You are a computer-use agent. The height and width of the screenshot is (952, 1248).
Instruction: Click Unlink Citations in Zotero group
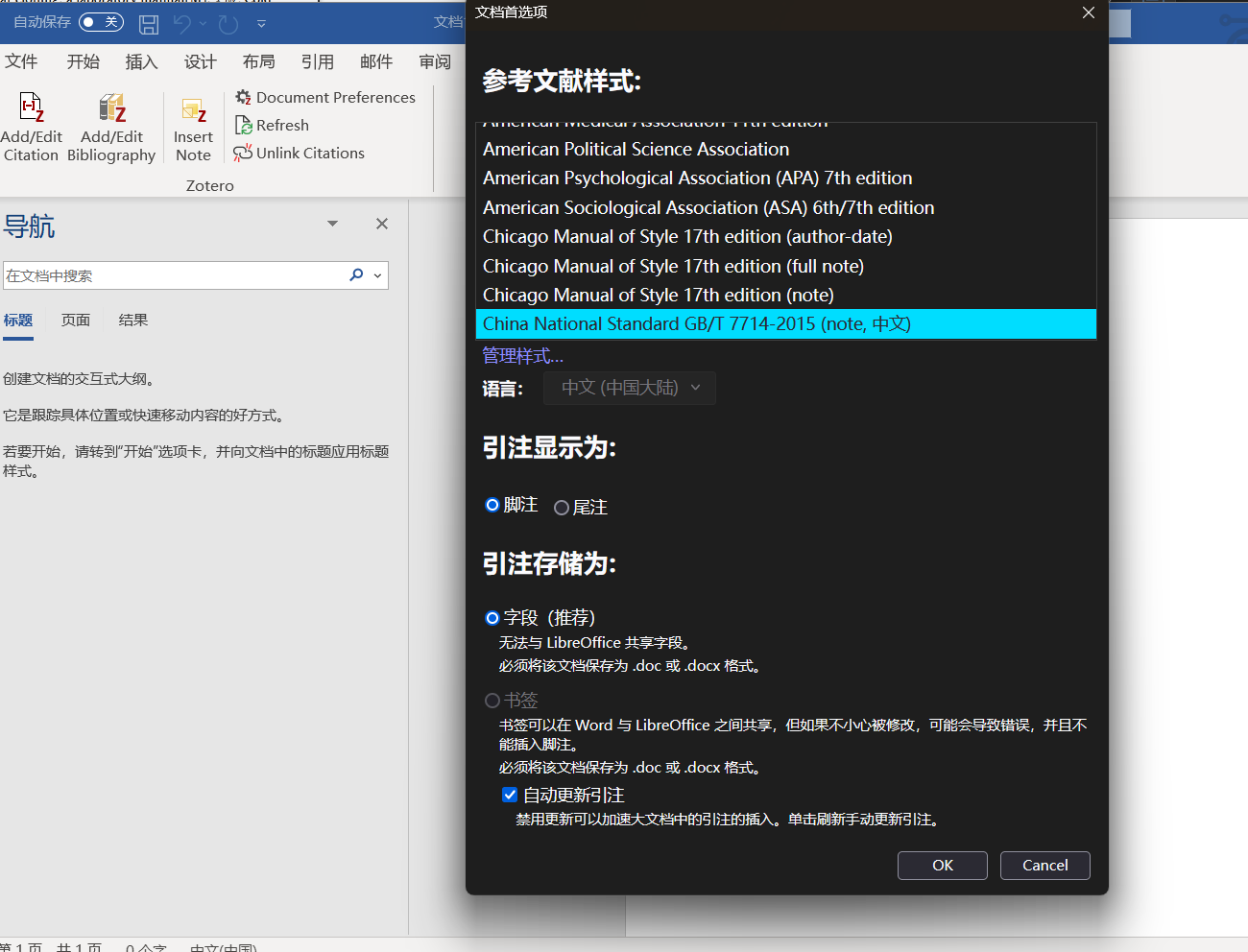pyautogui.click(x=300, y=153)
